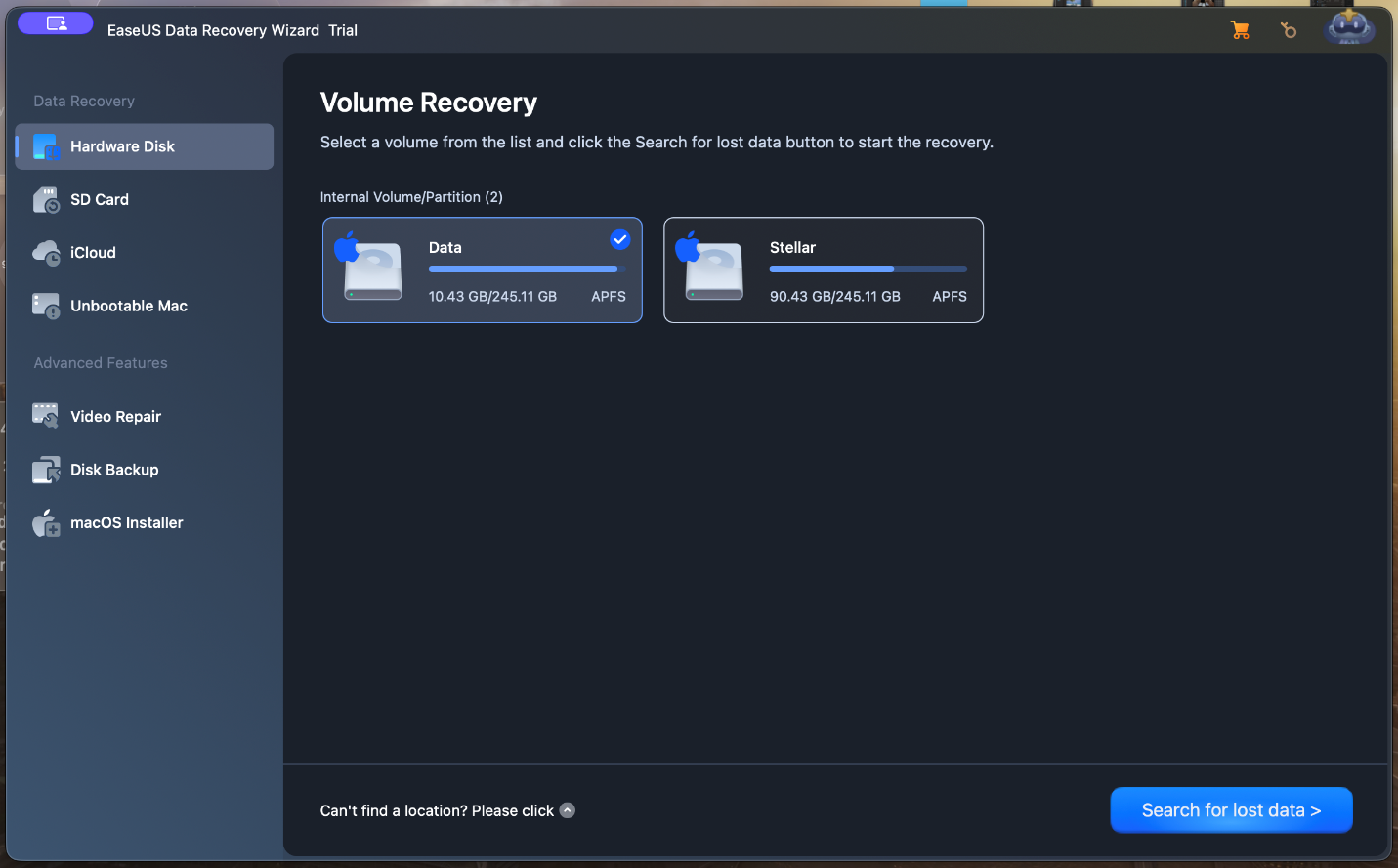Open the SD Card recovery section
The width and height of the screenshot is (1398, 868).
[x=99, y=199]
